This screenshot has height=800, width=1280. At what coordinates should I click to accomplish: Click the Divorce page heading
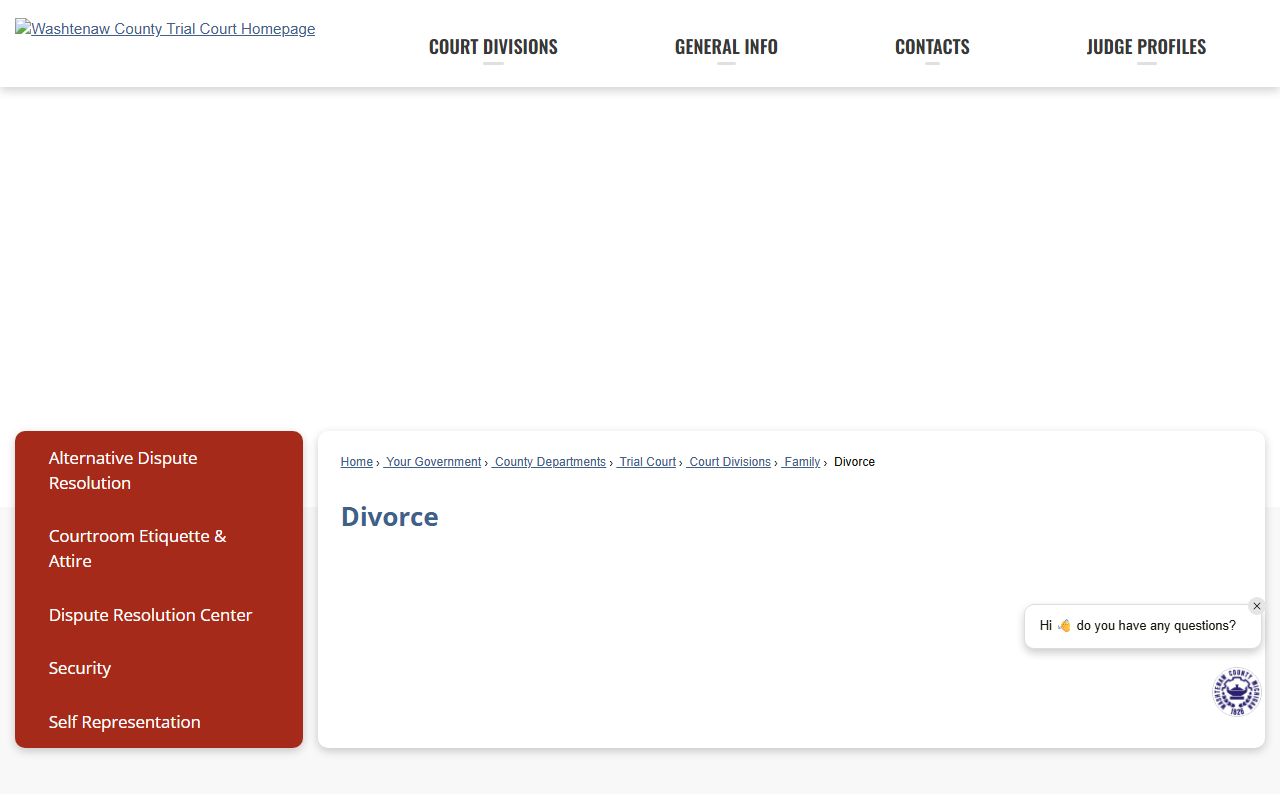point(390,517)
